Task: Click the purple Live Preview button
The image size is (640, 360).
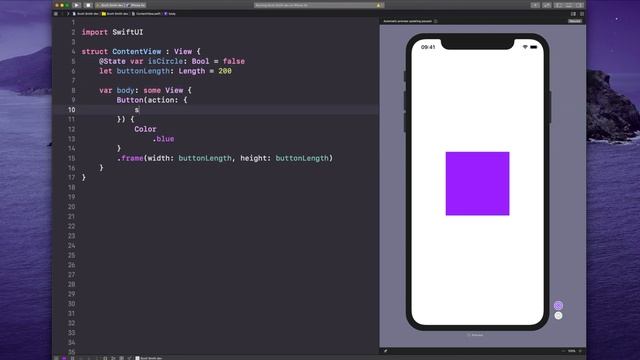Action: (558, 305)
